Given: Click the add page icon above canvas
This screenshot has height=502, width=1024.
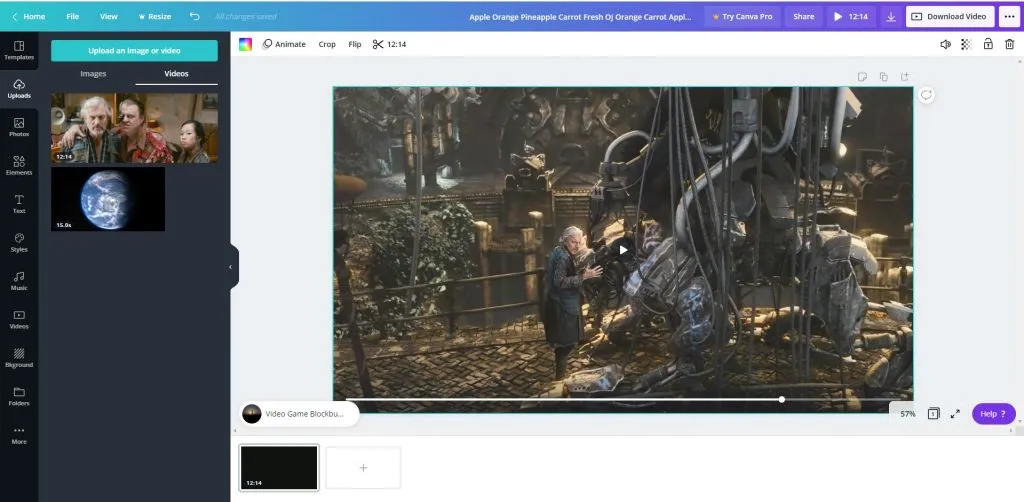Looking at the screenshot, I should (905, 77).
